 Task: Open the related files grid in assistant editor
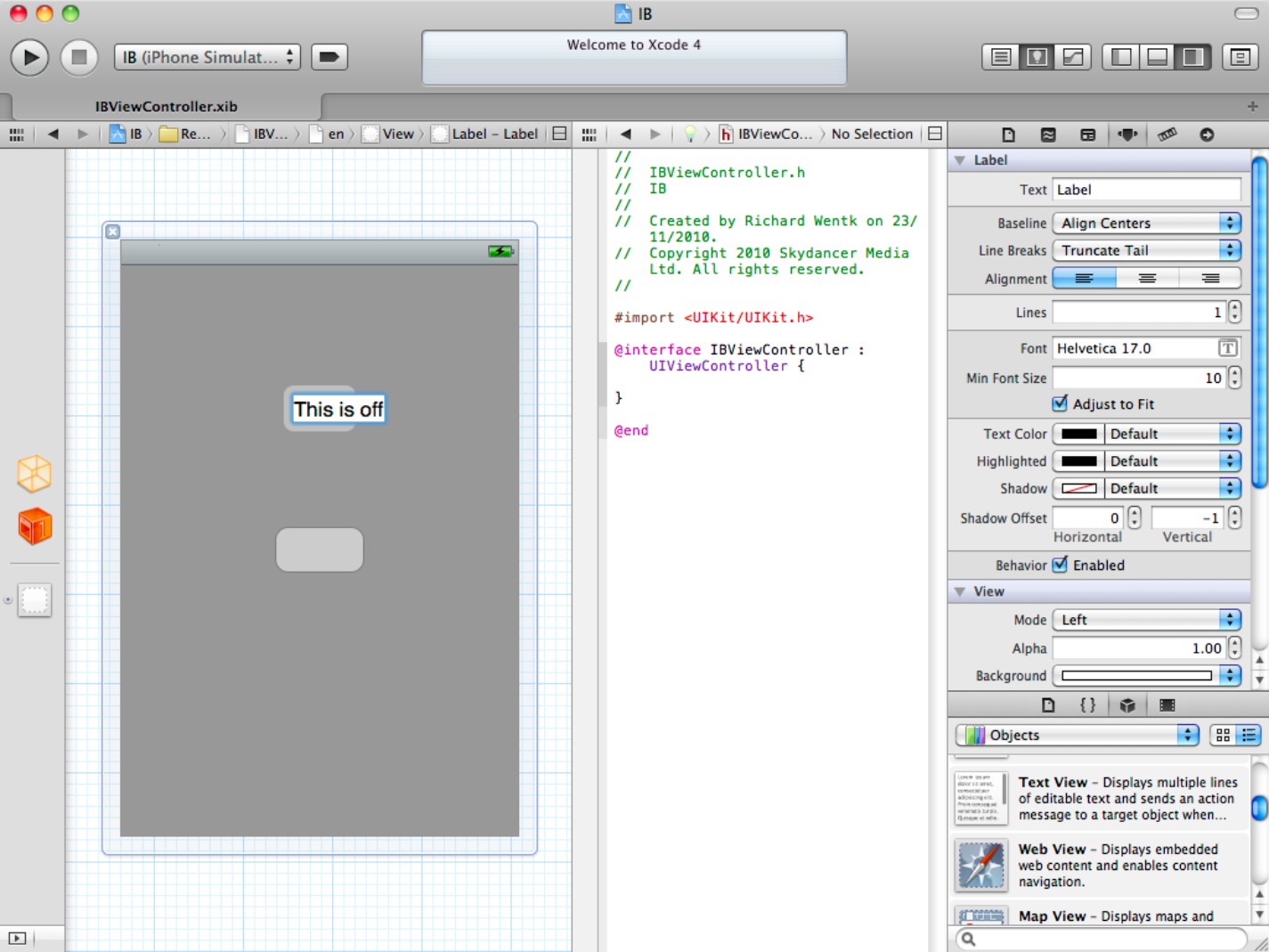tap(589, 134)
